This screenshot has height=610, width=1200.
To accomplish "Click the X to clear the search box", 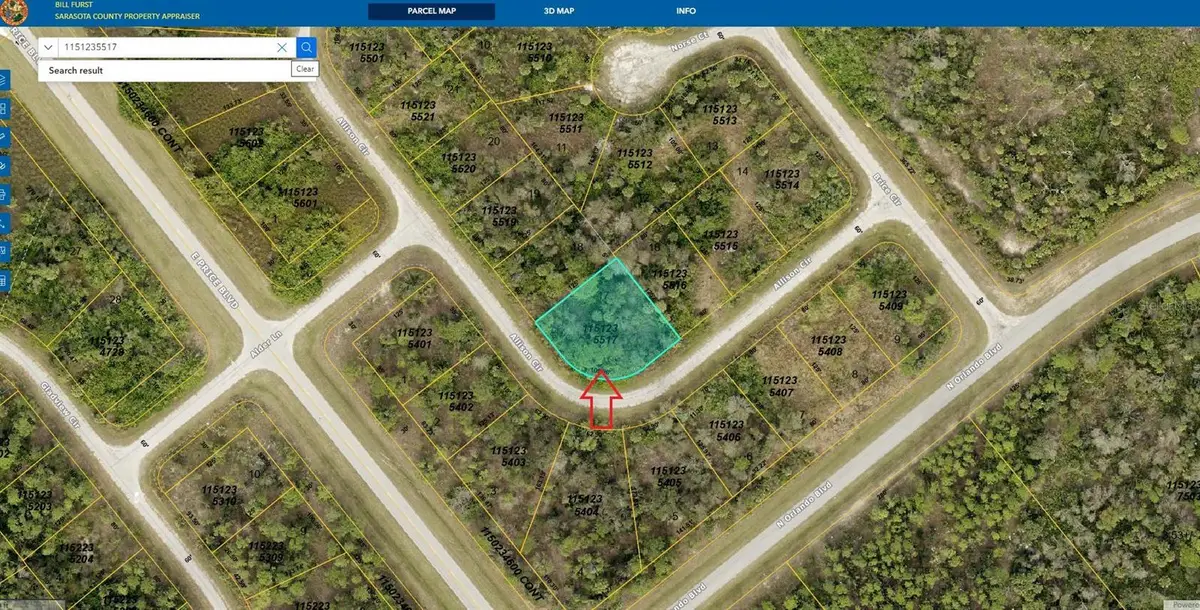I will point(283,47).
